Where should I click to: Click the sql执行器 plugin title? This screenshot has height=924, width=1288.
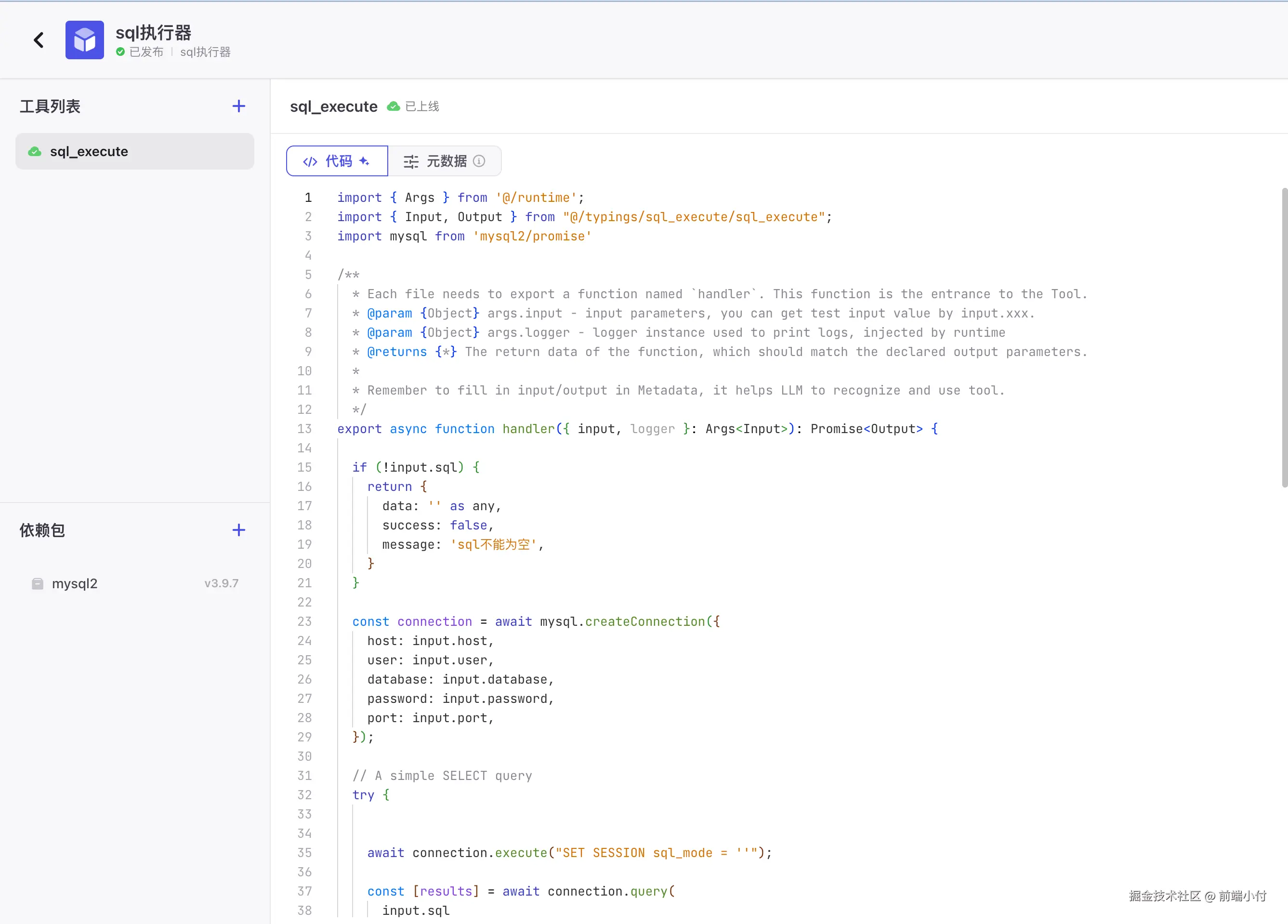click(153, 32)
